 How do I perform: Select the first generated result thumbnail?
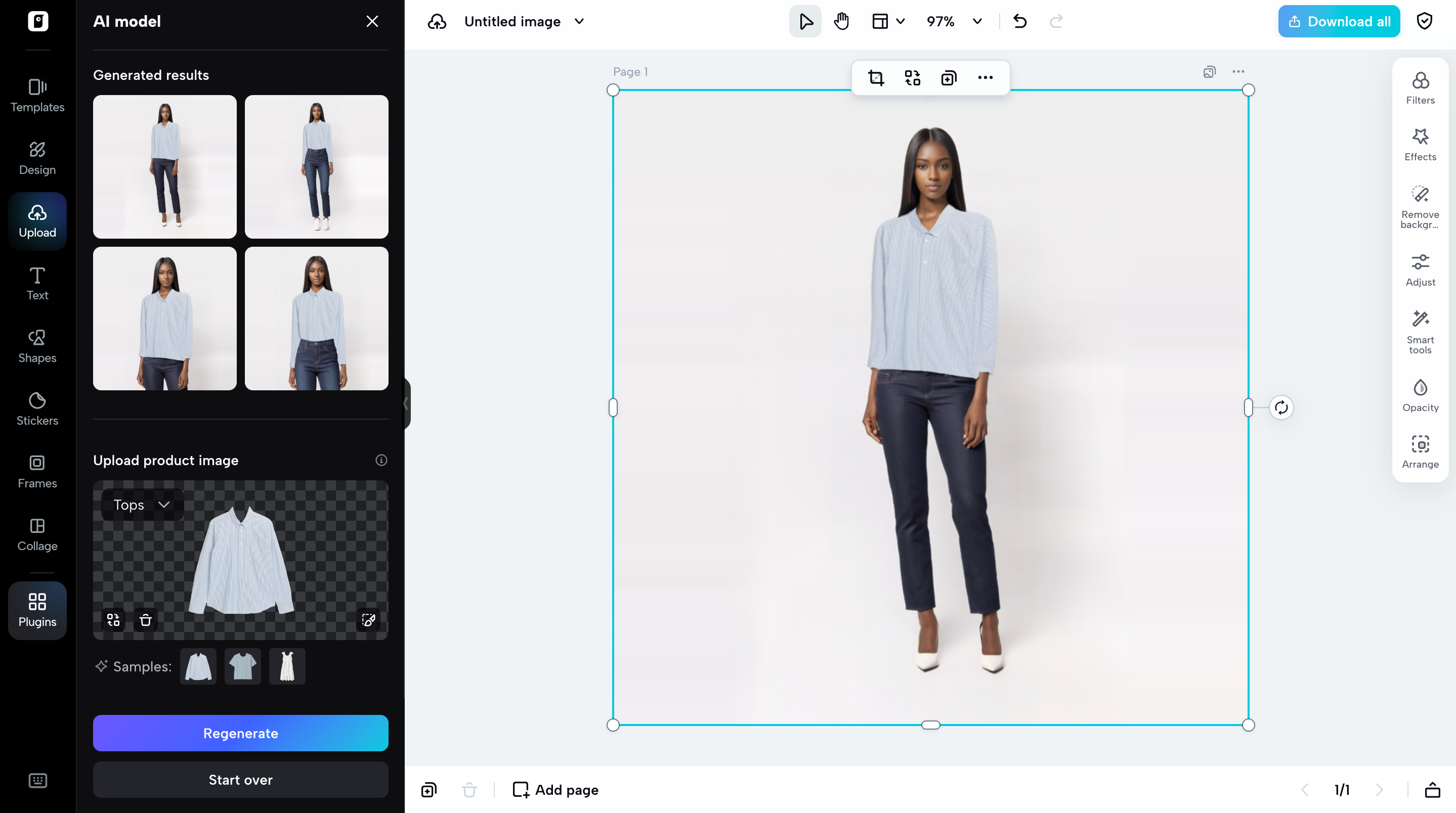[164, 167]
